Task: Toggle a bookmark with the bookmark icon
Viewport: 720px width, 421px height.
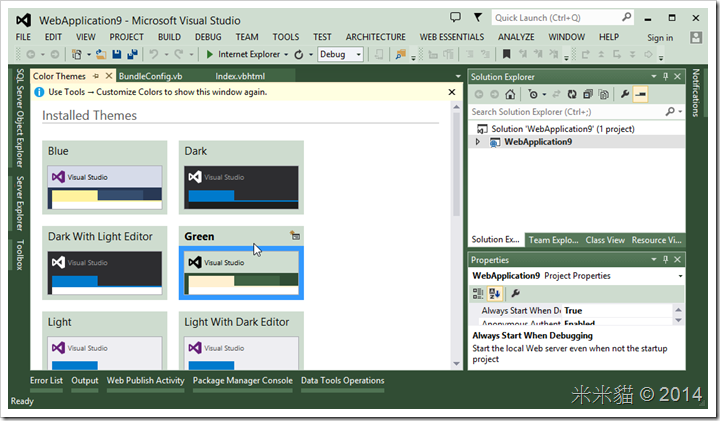Action: pos(506,54)
